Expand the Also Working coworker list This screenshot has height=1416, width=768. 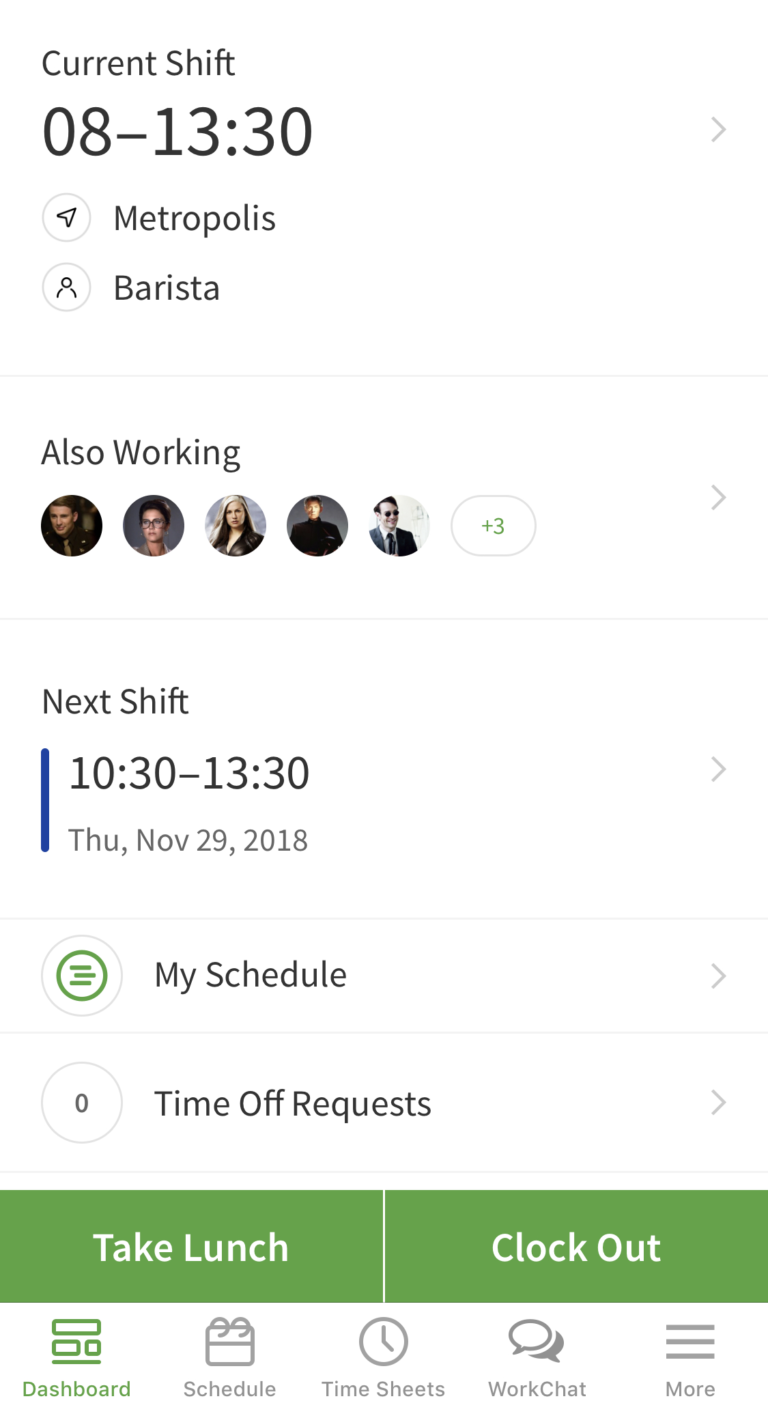tap(719, 496)
